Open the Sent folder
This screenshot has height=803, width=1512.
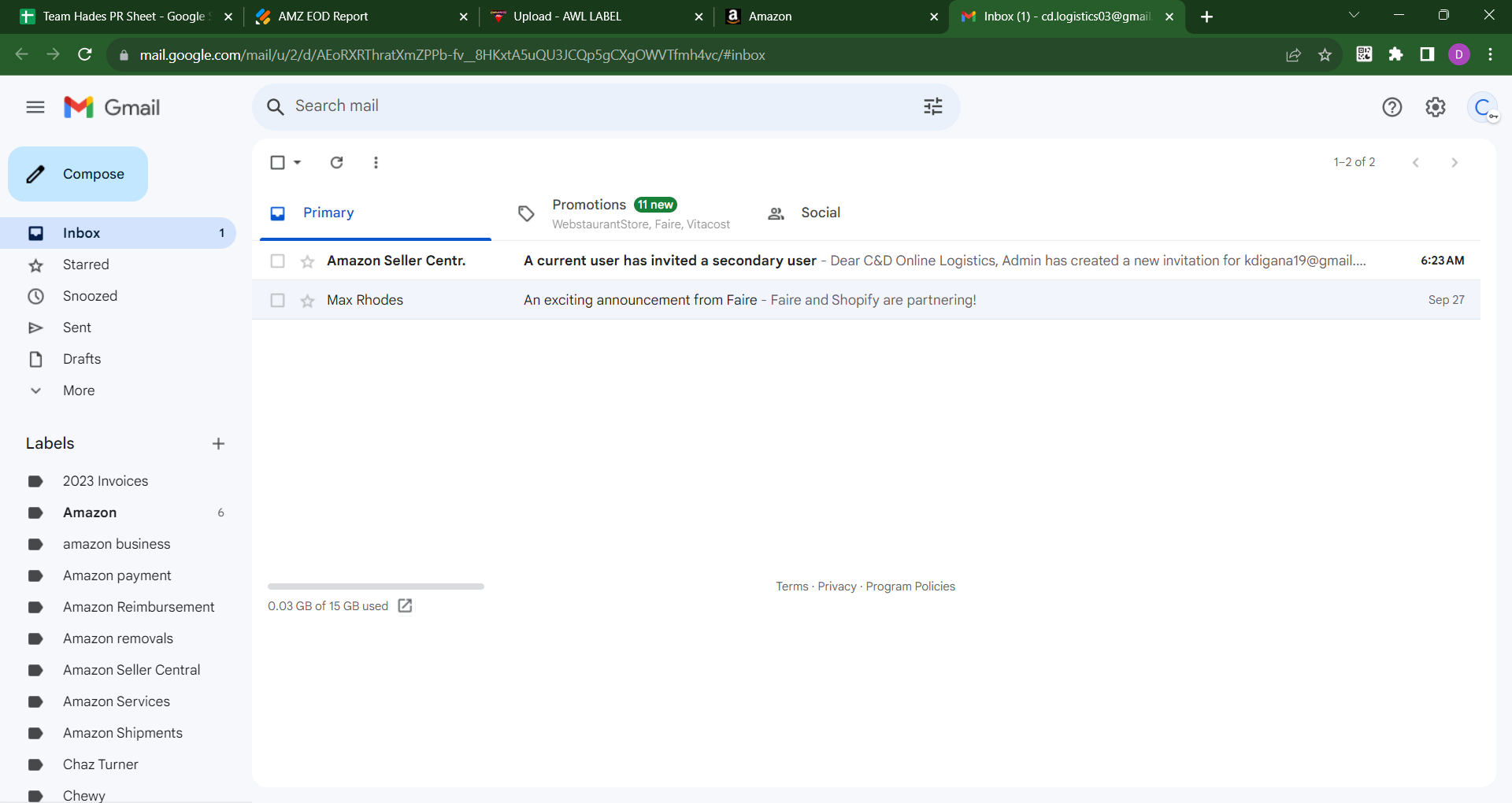[x=118, y=327]
